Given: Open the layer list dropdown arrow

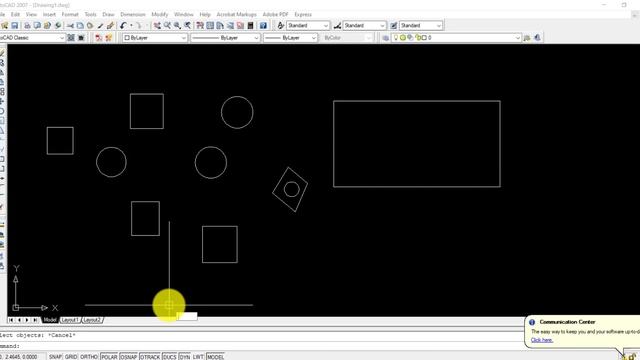Looking at the screenshot, I should tap(518, 38).
